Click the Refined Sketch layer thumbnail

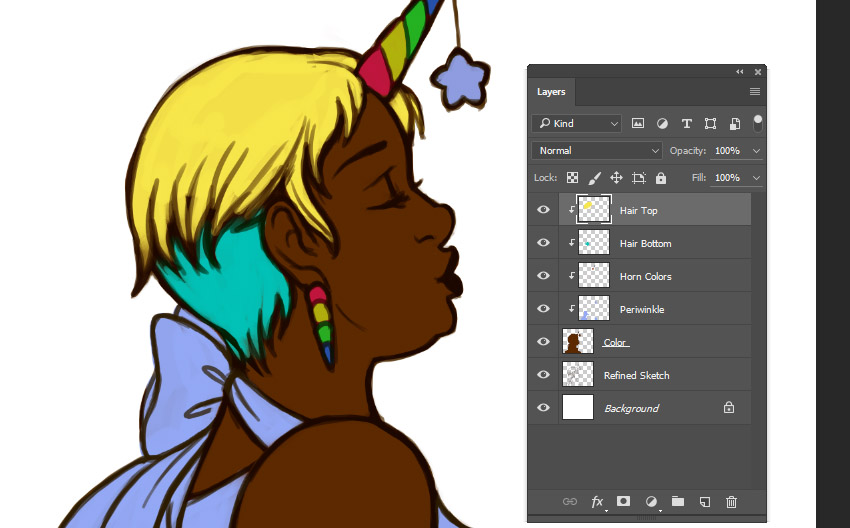click(x=578, y=375)
